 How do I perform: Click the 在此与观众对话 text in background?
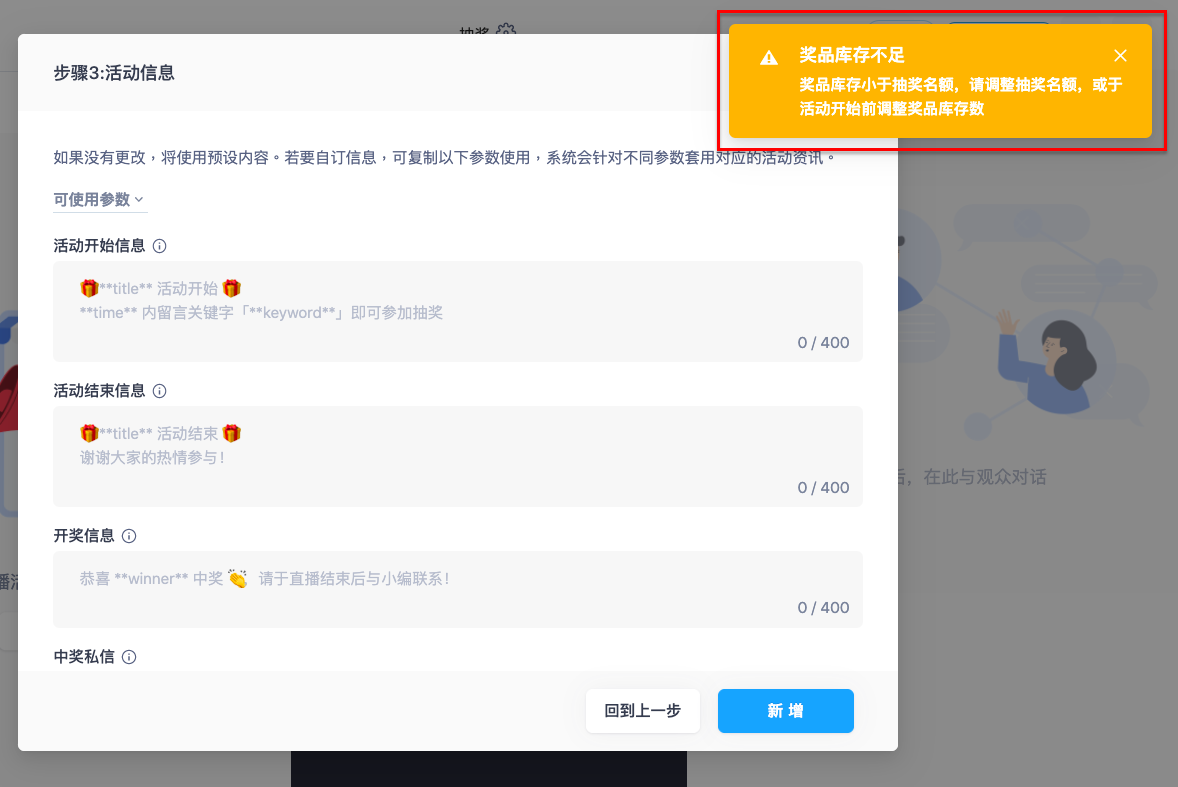point(984,477)
